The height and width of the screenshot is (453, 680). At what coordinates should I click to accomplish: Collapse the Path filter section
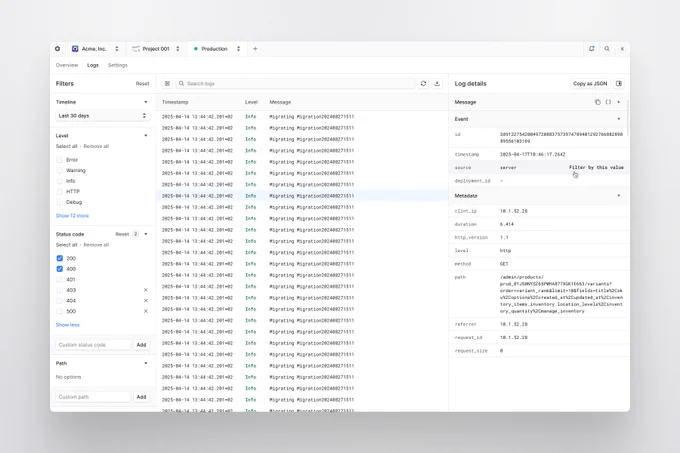pyautogui.click(x=146, y=363)
